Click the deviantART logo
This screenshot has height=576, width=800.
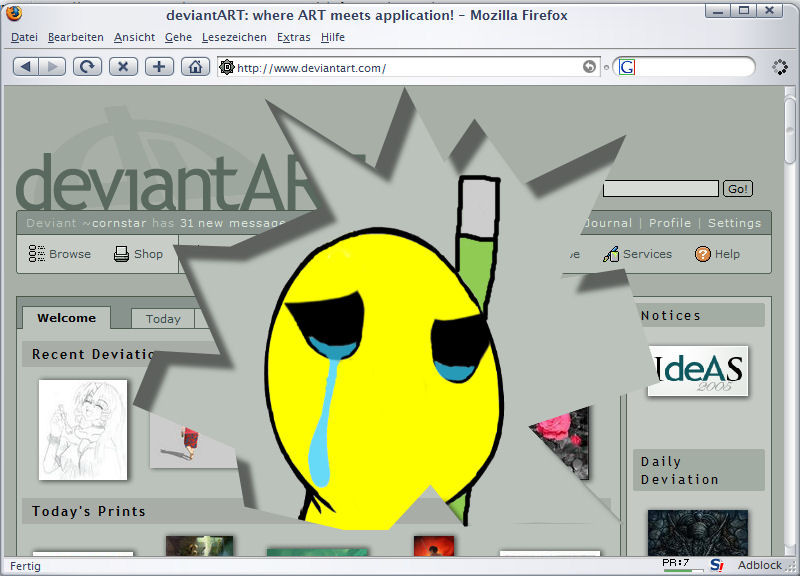166,181
